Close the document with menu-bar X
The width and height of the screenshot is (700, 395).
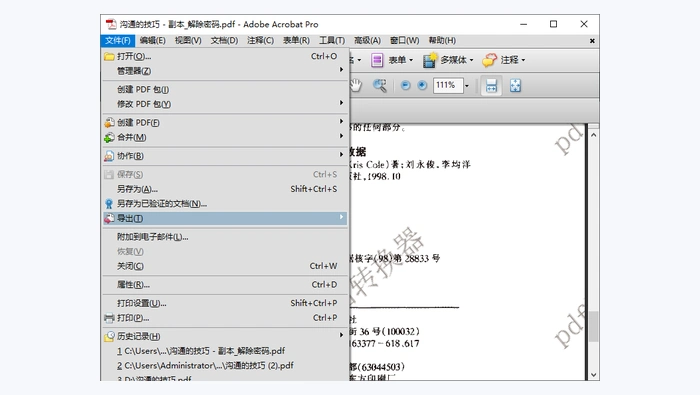pos(592,41)
